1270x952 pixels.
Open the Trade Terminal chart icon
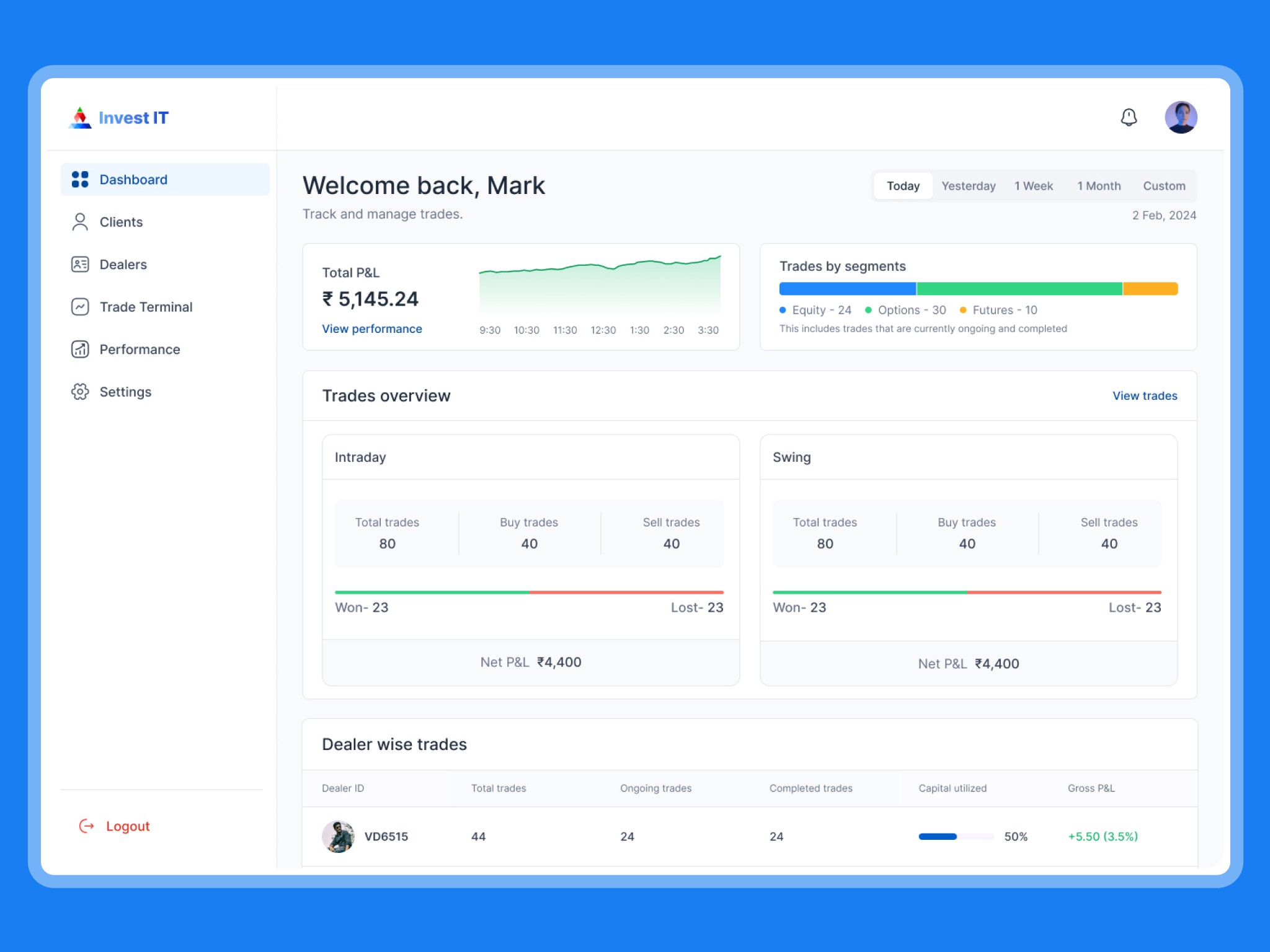[x=80, y=307]
